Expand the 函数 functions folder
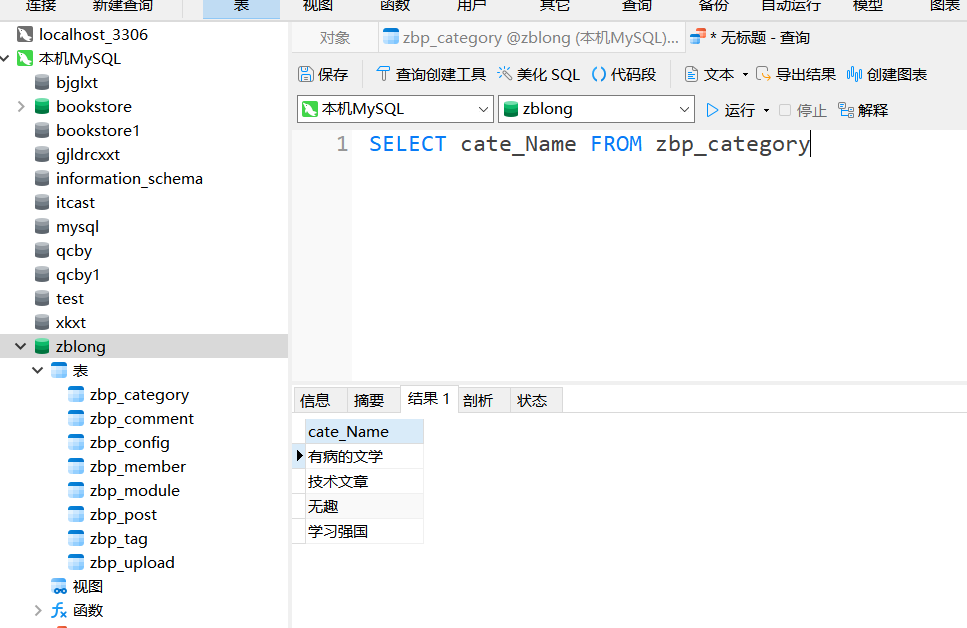The width and height of the screenshot is (967, 628). pos(38,610)
